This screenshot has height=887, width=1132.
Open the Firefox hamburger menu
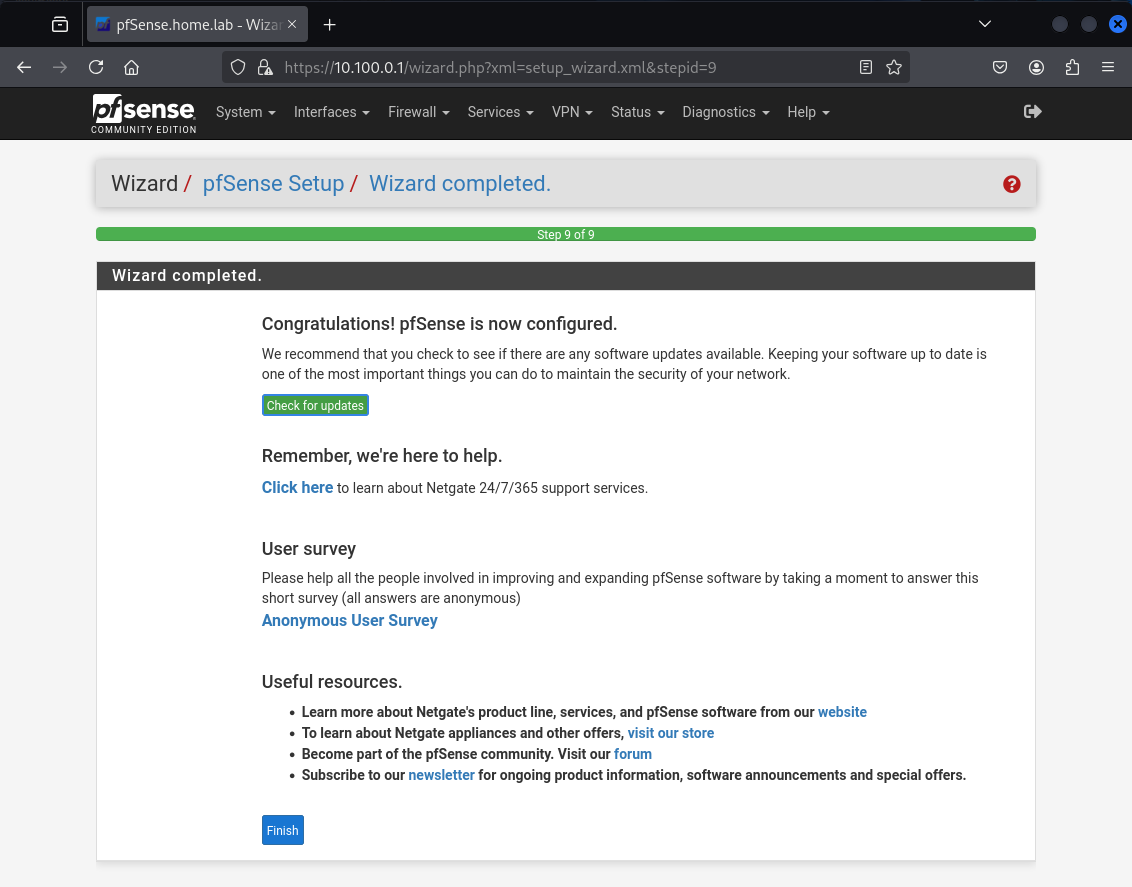point(1108,67)
